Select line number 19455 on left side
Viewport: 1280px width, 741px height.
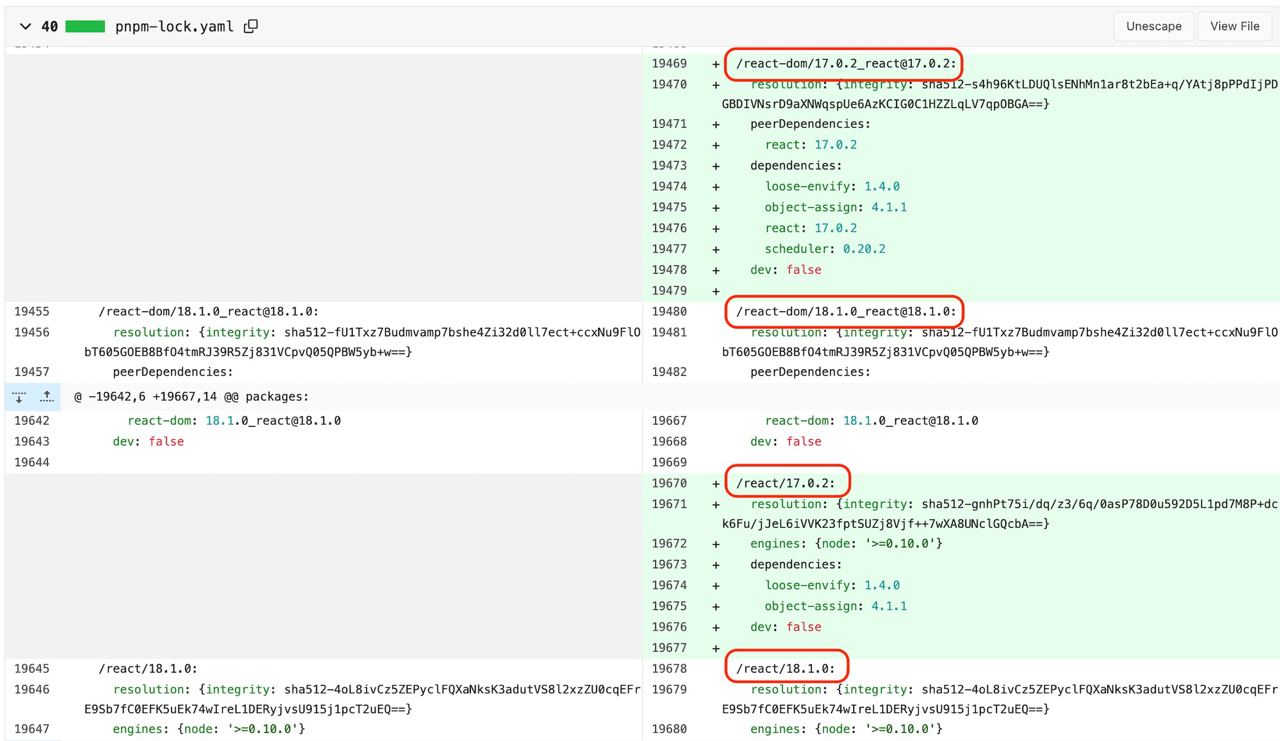(x=31, y=312)
